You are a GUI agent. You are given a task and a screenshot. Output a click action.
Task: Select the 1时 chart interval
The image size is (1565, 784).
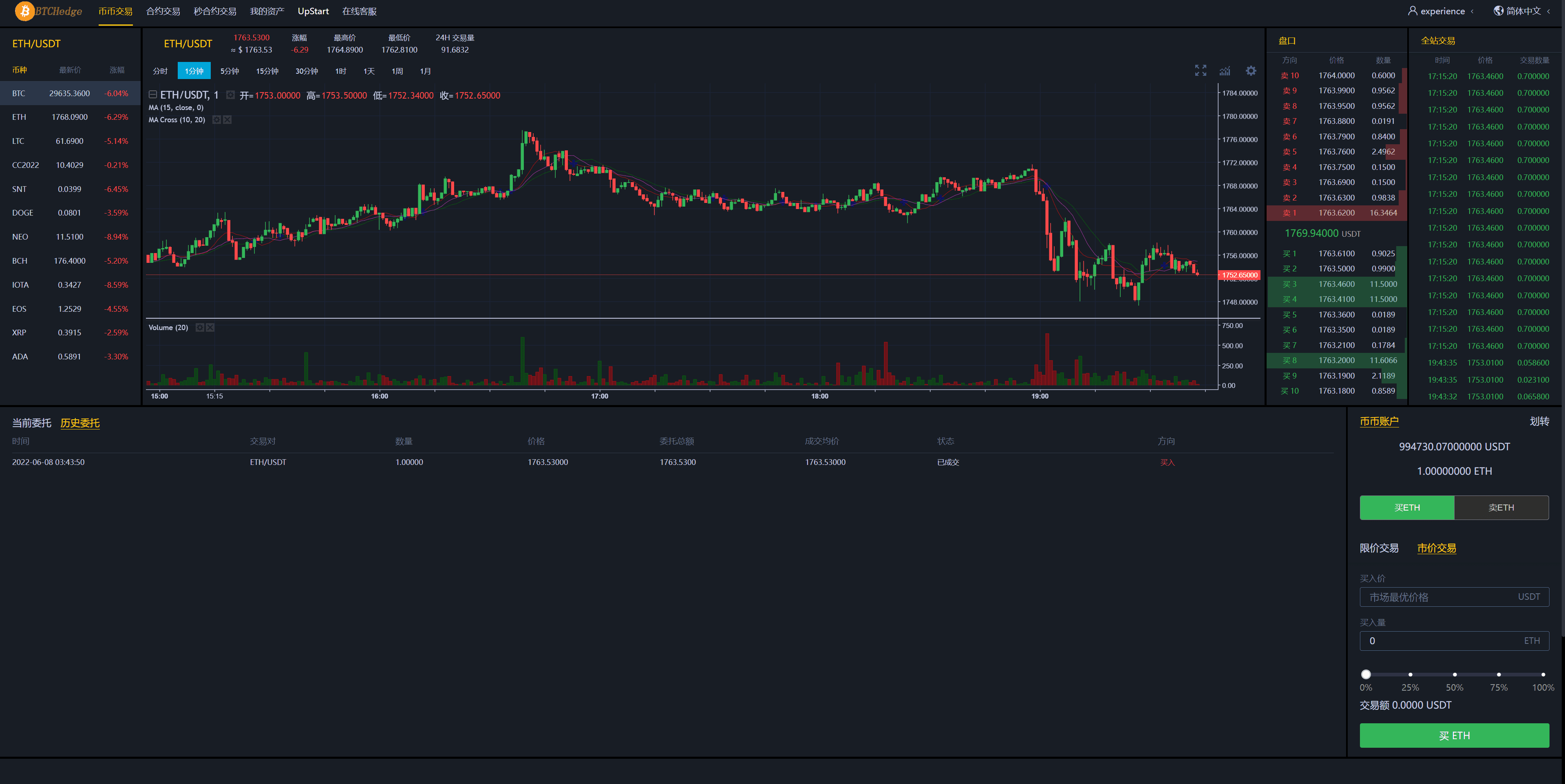(341, 71)
